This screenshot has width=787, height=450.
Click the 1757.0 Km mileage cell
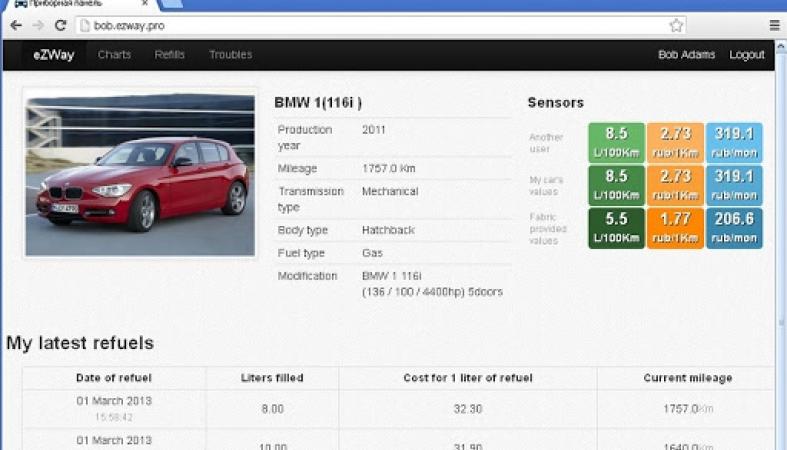click(688, 409)
